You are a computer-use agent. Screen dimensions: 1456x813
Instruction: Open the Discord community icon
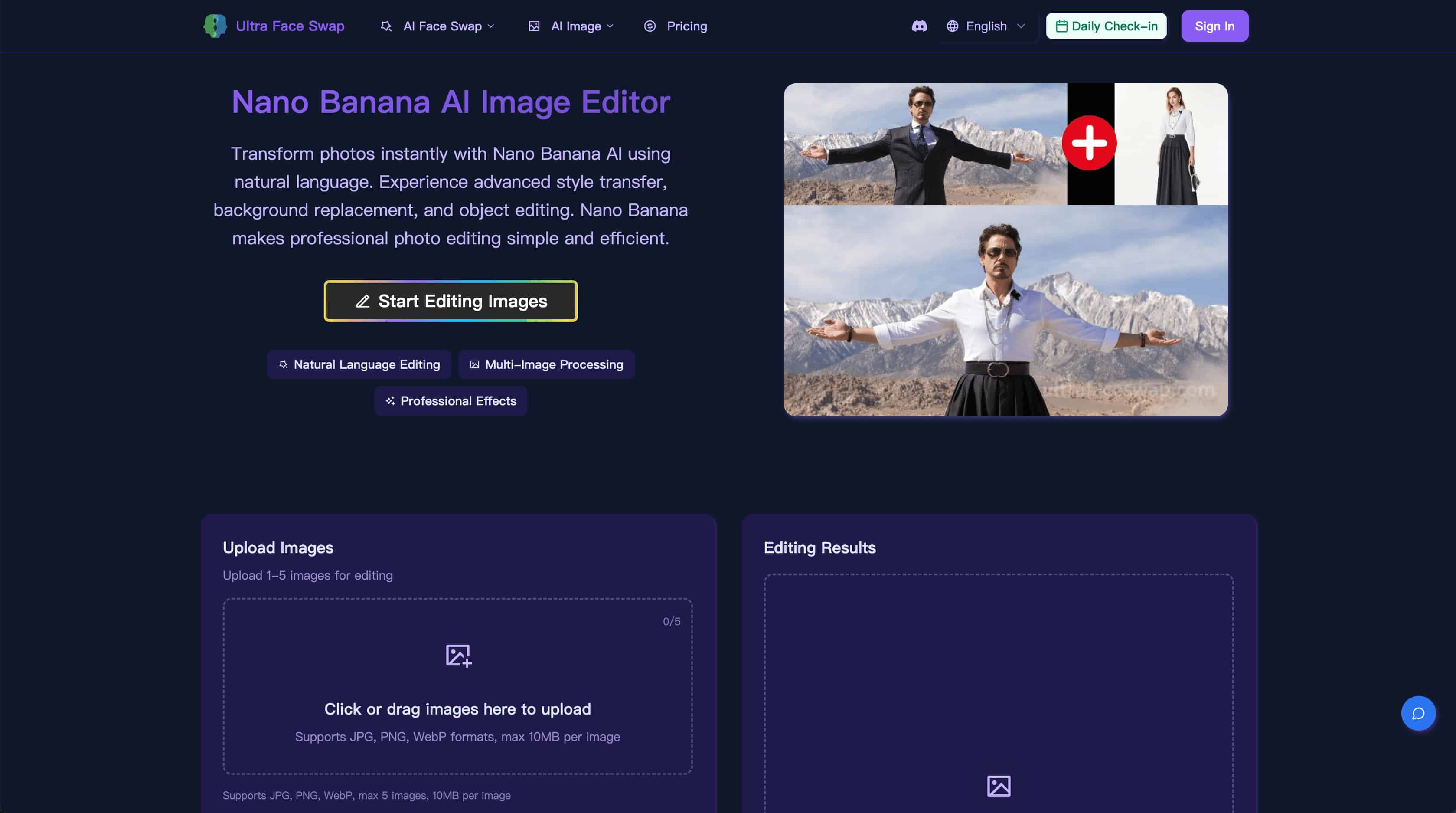920,26
